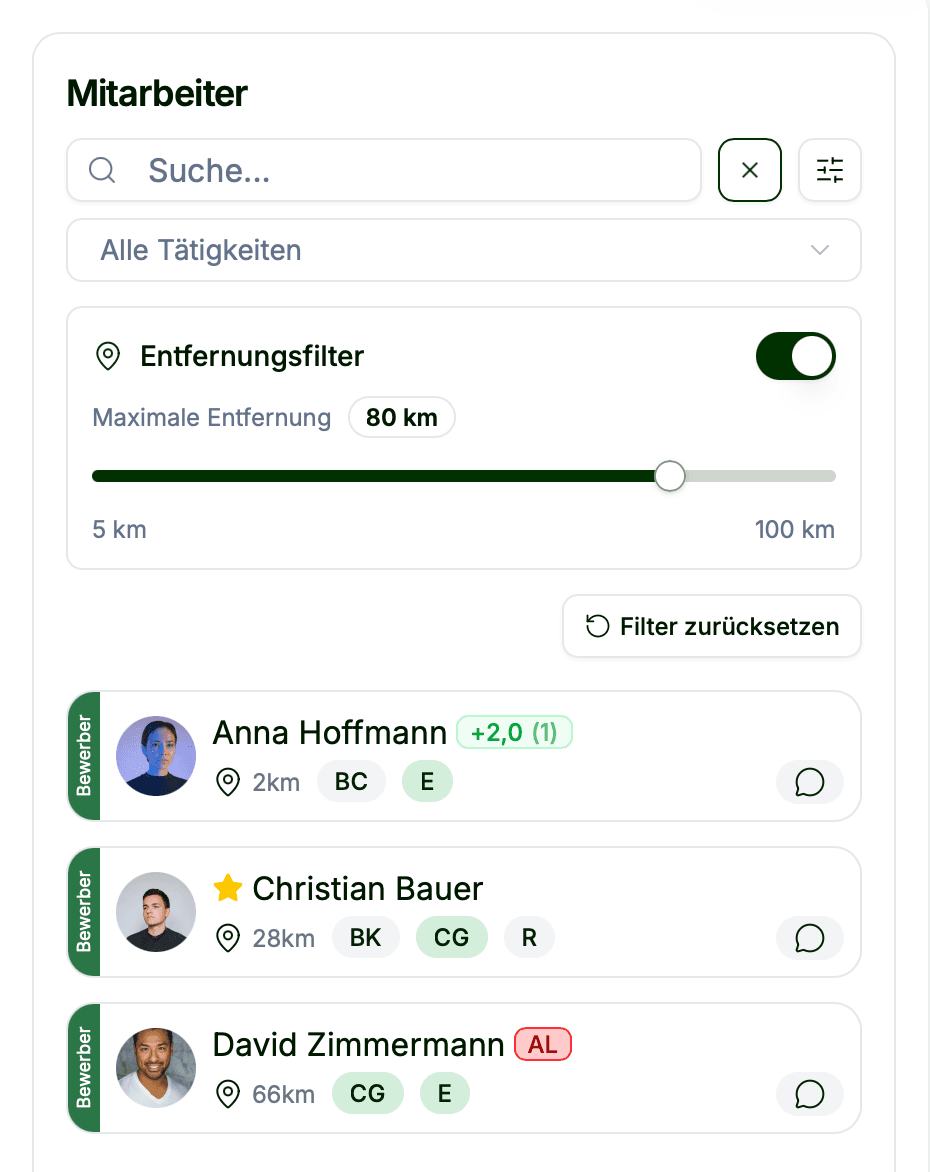Open Christian Bauer's name entry
This screenshot has width=930, height=1172.
[x=367, y=888]
